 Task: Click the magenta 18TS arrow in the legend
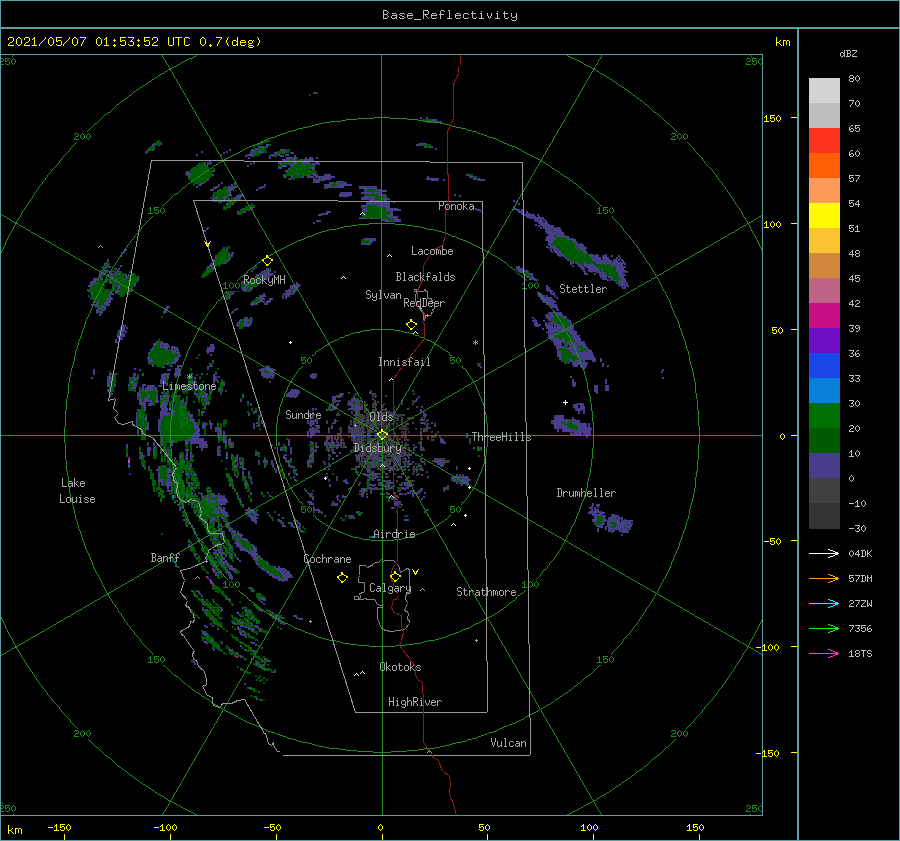coord(824,653)
